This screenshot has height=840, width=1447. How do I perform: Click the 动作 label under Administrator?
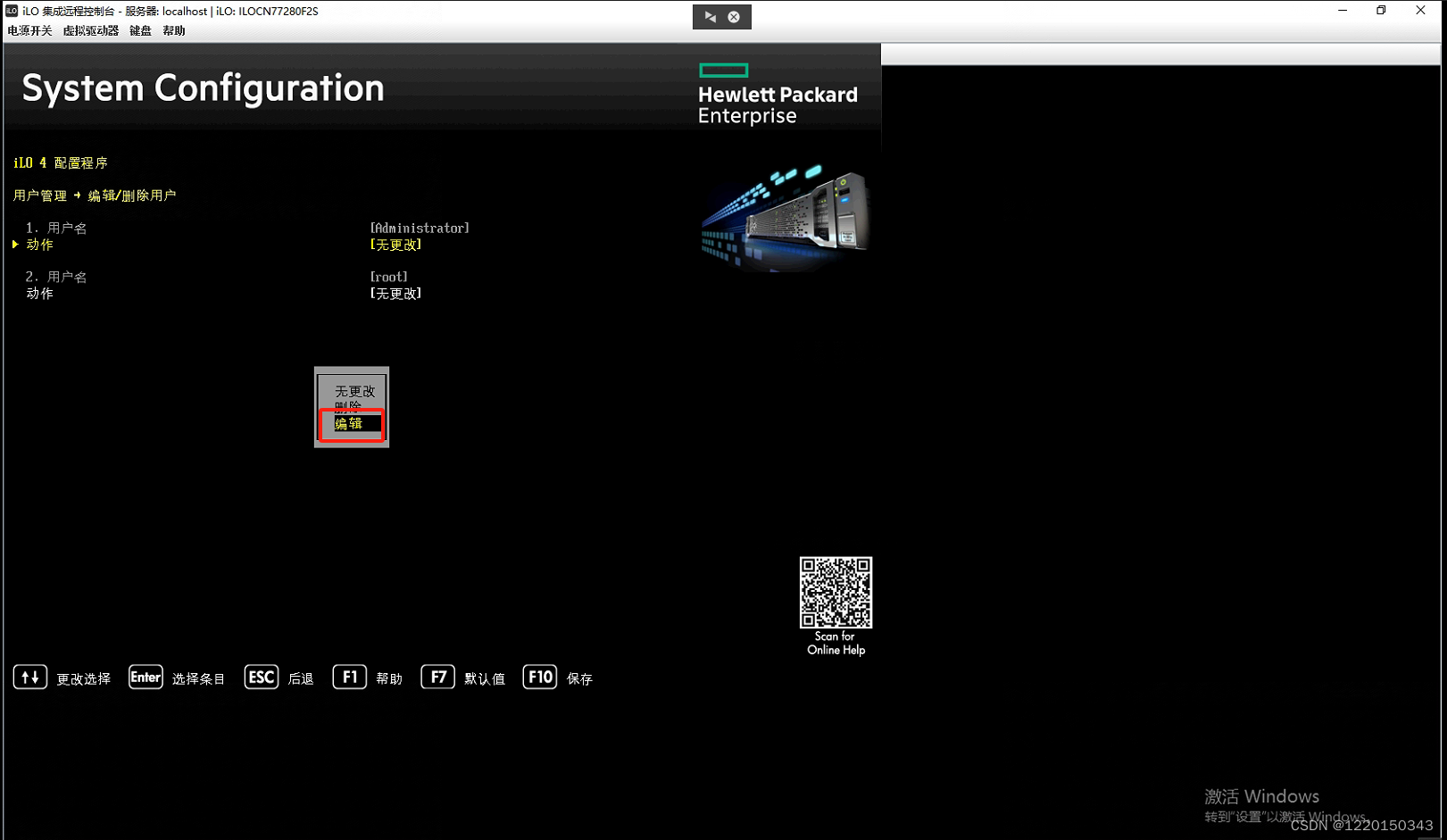click(x=39, y=245)
